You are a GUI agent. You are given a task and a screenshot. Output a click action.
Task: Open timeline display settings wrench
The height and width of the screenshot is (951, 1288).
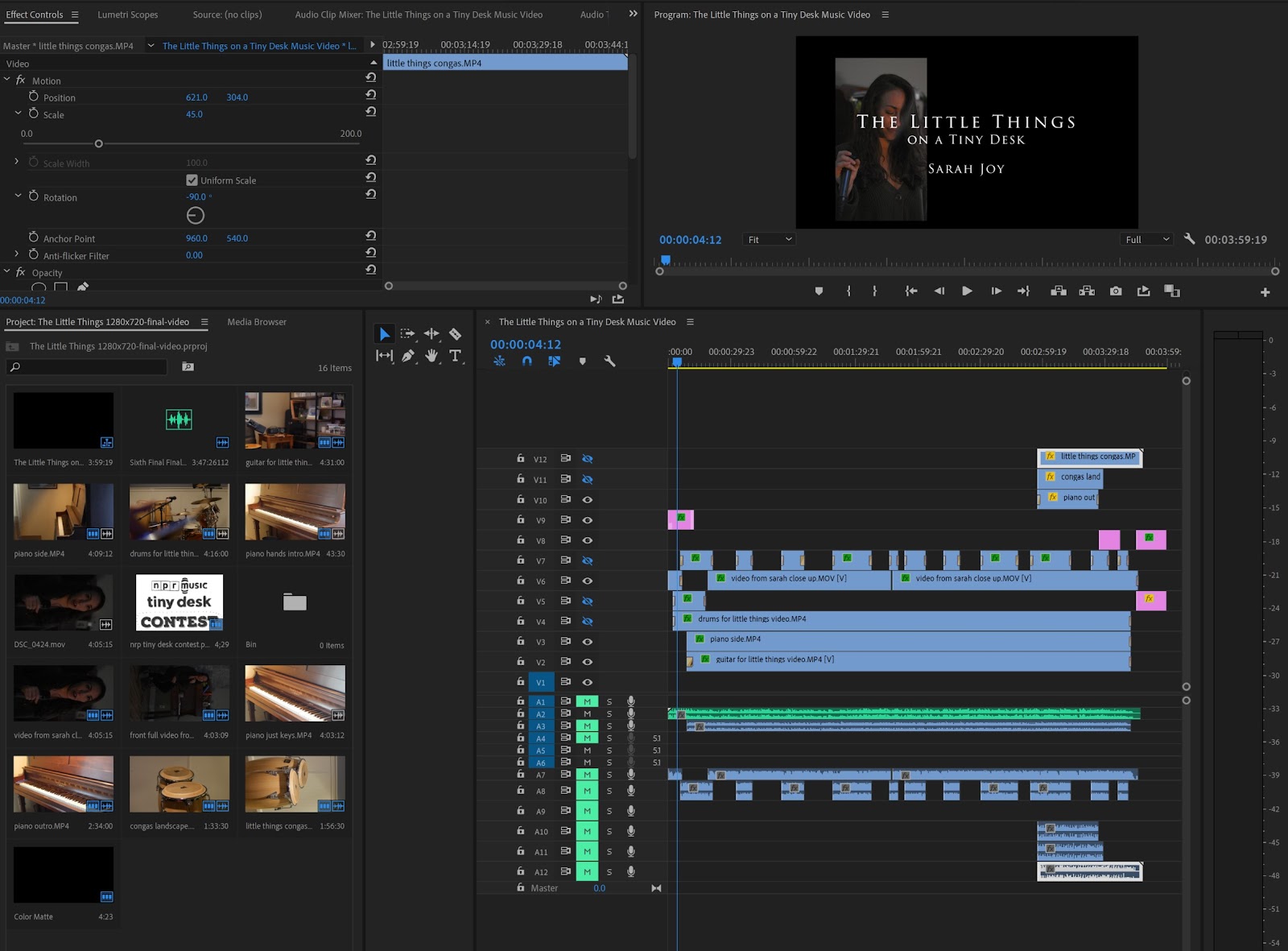(609, 362)
